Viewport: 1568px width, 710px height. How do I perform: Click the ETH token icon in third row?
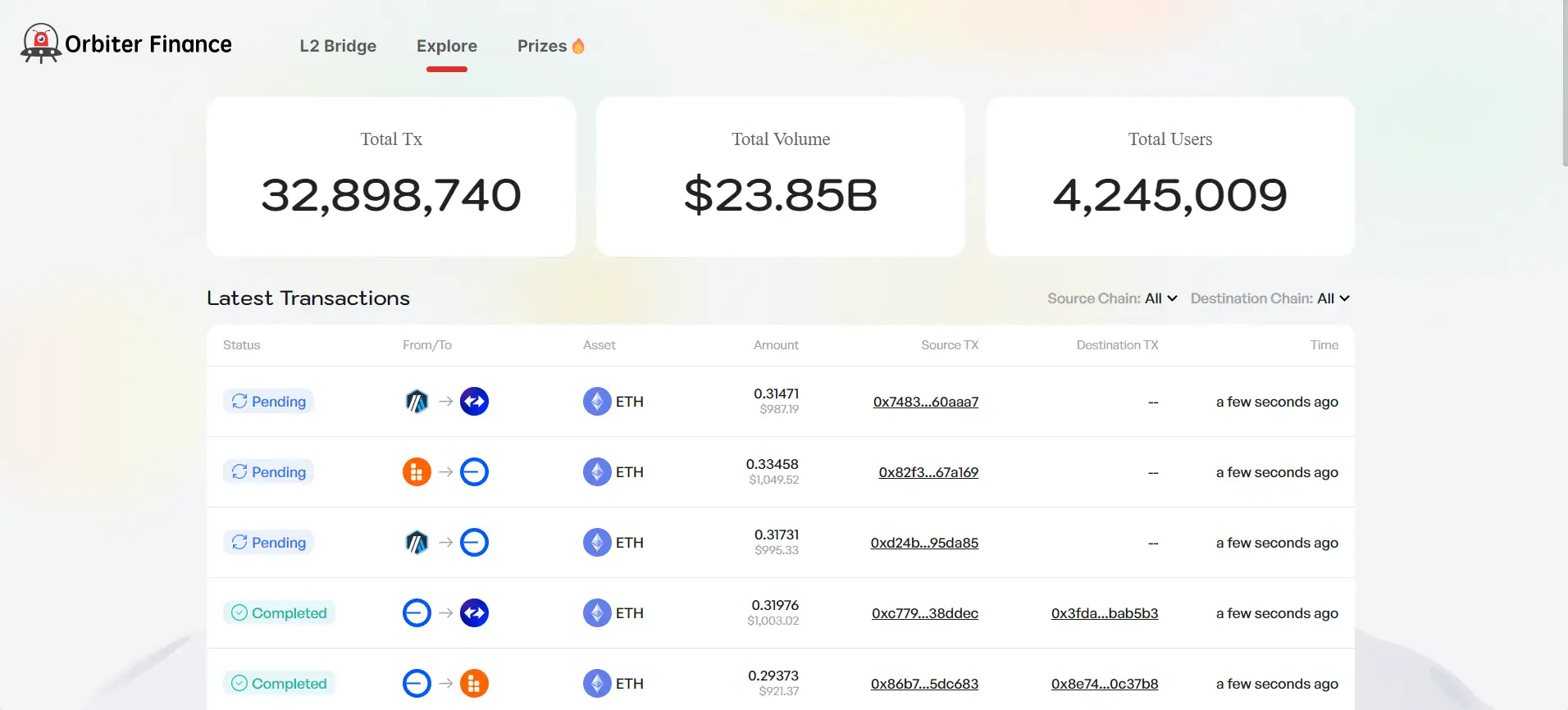[597, 543]
